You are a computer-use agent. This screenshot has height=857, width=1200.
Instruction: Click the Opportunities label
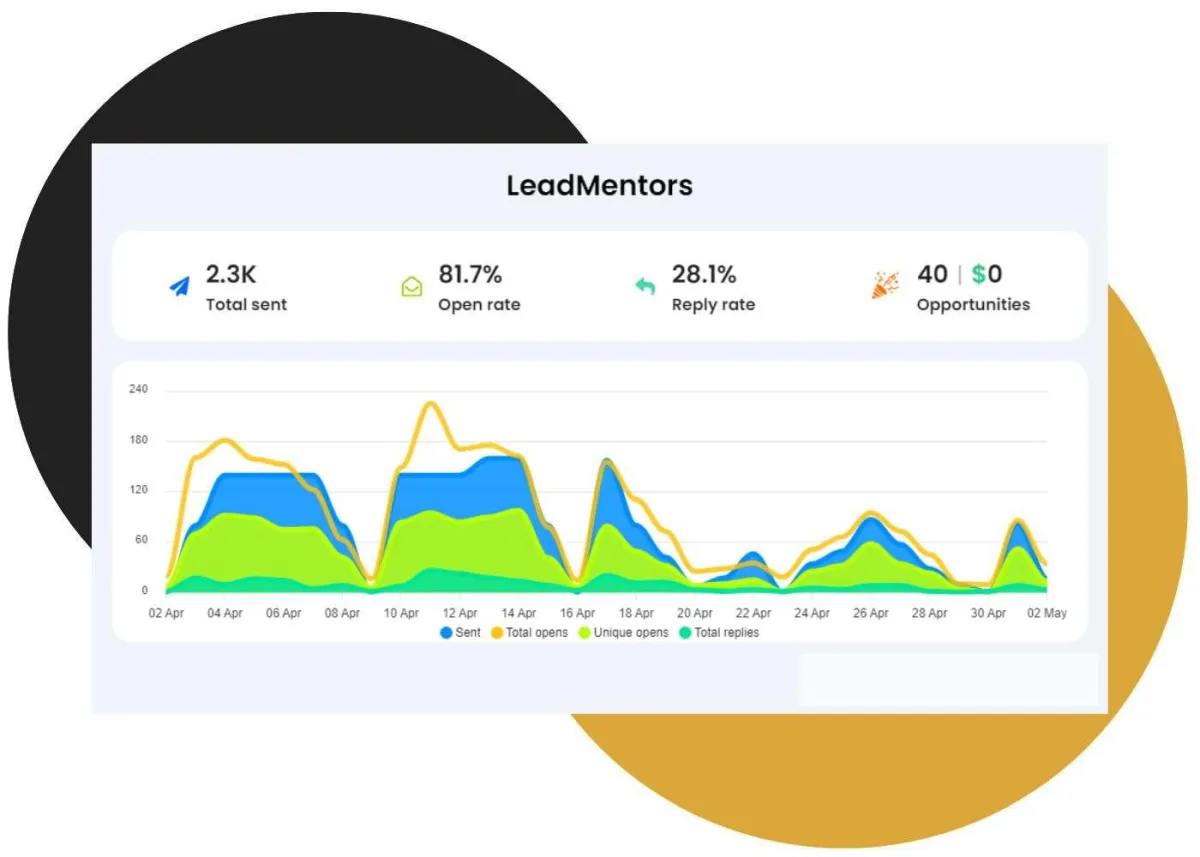click(x=973, y=305)
